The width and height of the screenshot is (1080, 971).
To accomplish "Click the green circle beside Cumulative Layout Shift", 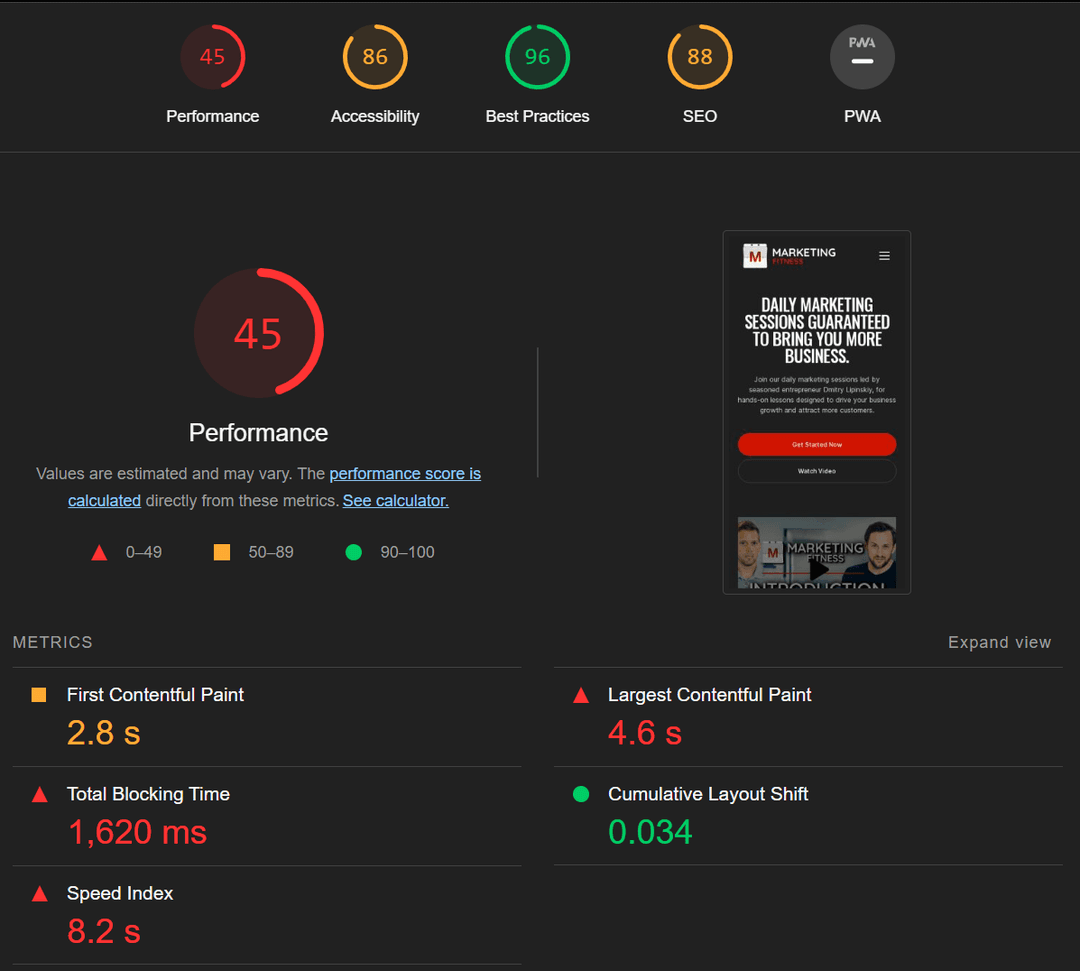I will [581, 794].
